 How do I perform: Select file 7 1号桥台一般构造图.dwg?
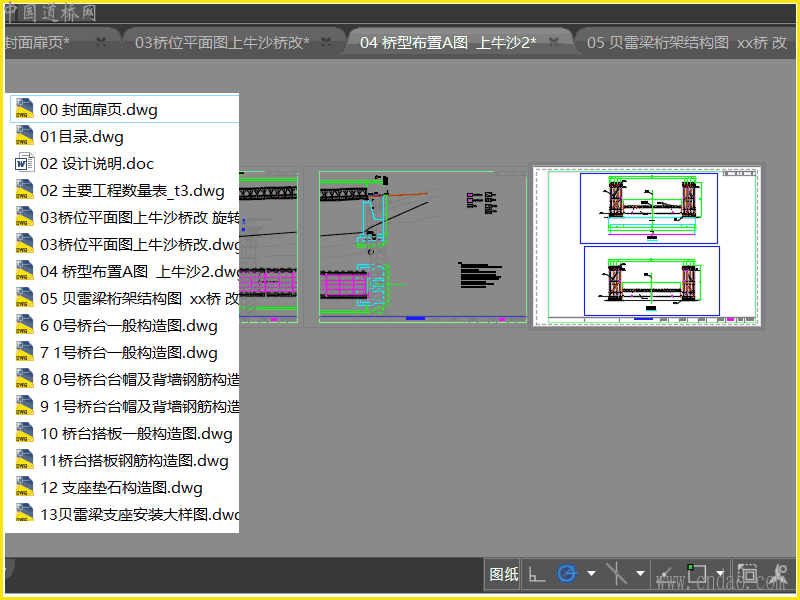pos(124,353)
